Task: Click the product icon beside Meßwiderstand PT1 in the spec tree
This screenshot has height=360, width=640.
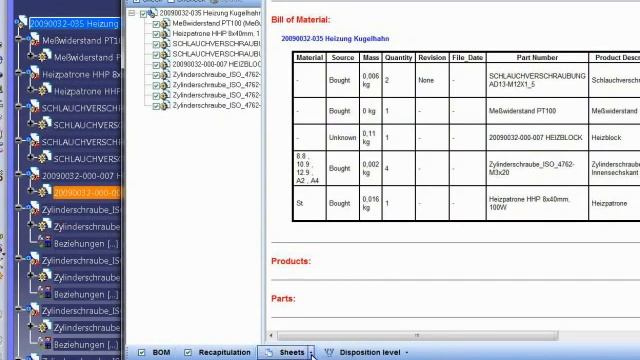Action: (x=34, y=40)
